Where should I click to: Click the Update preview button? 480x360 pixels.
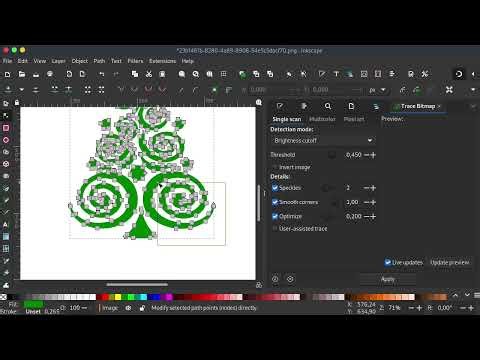(x=450, y=262)
